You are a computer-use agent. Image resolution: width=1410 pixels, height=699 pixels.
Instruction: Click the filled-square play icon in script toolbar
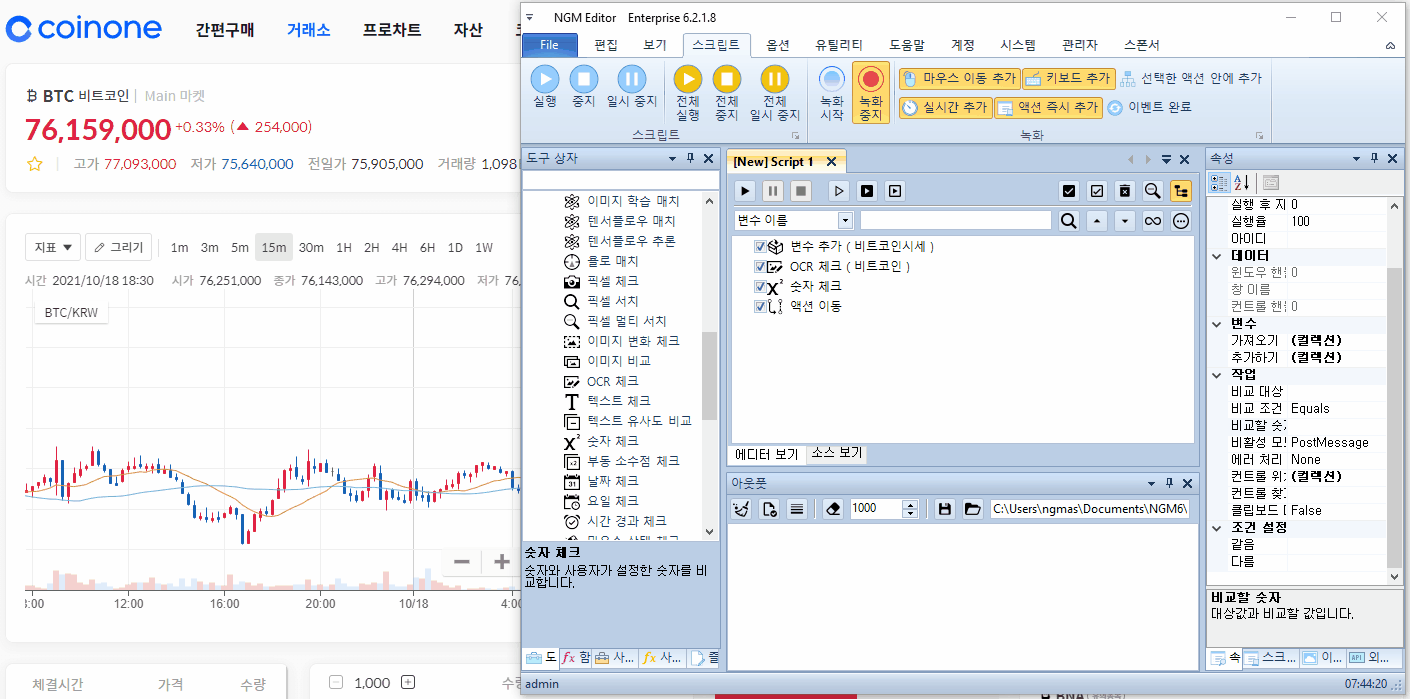click(867, 190)
